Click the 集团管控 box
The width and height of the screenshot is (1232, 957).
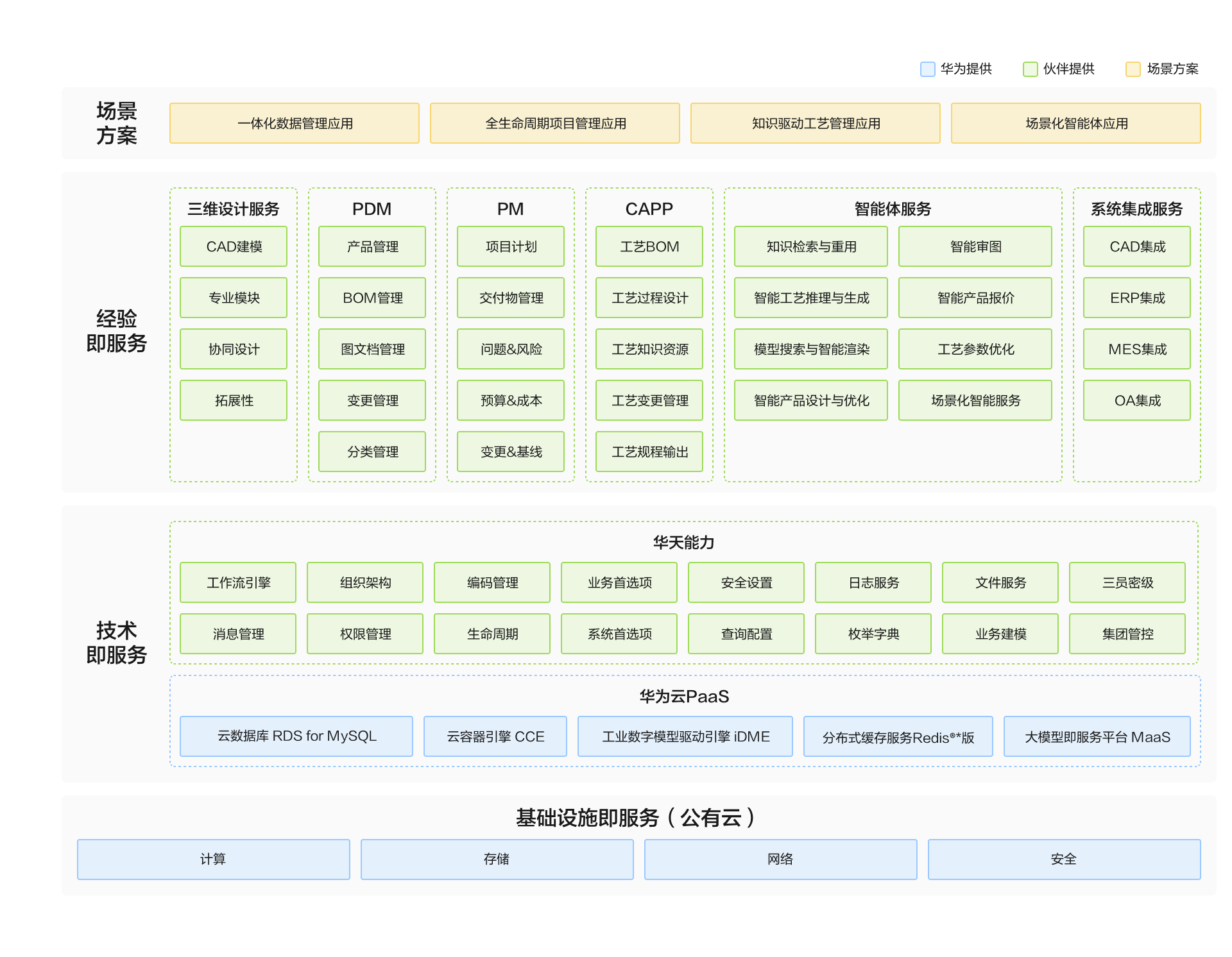pos(1127,634)
